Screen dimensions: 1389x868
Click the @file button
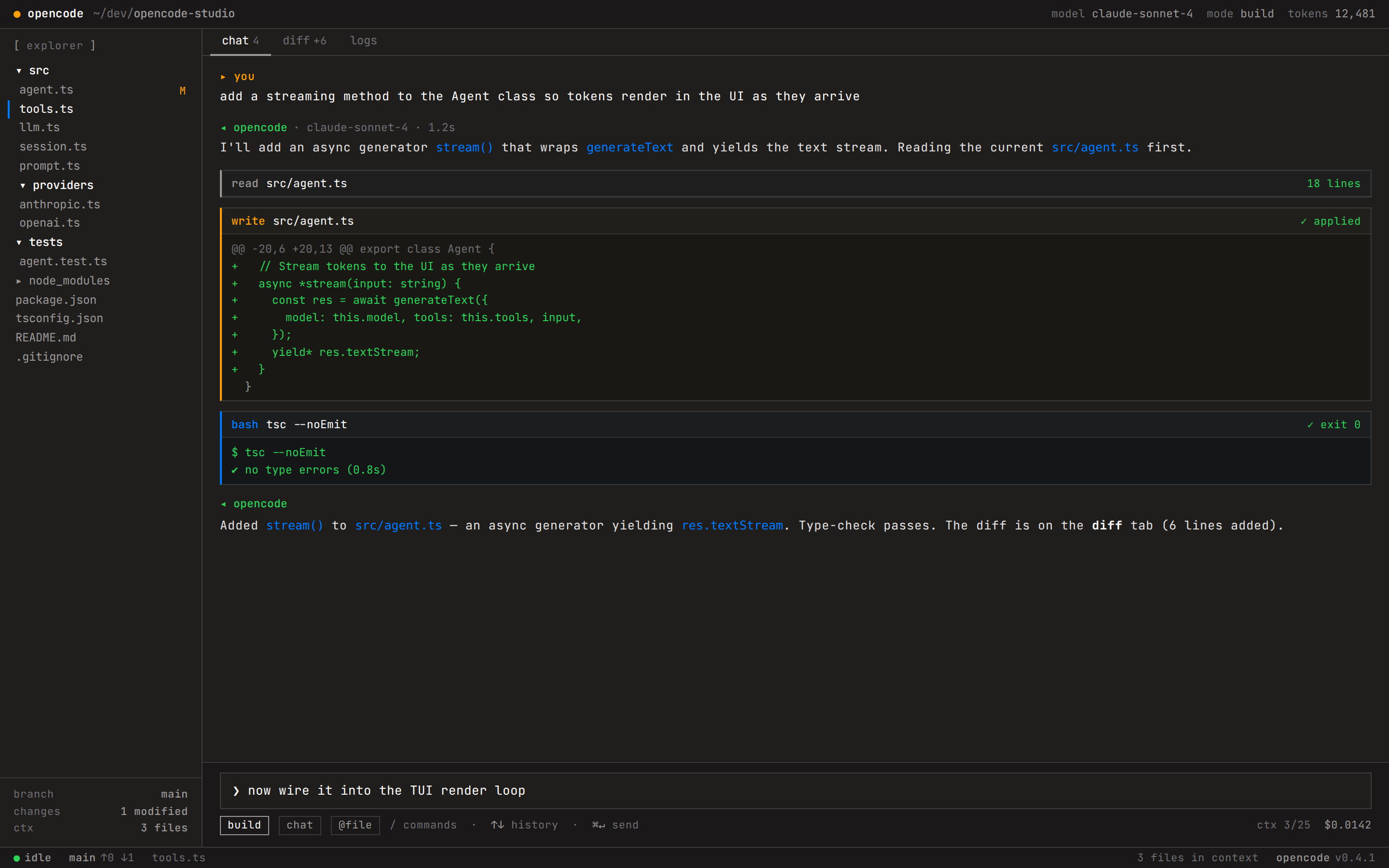coord(355,826)
